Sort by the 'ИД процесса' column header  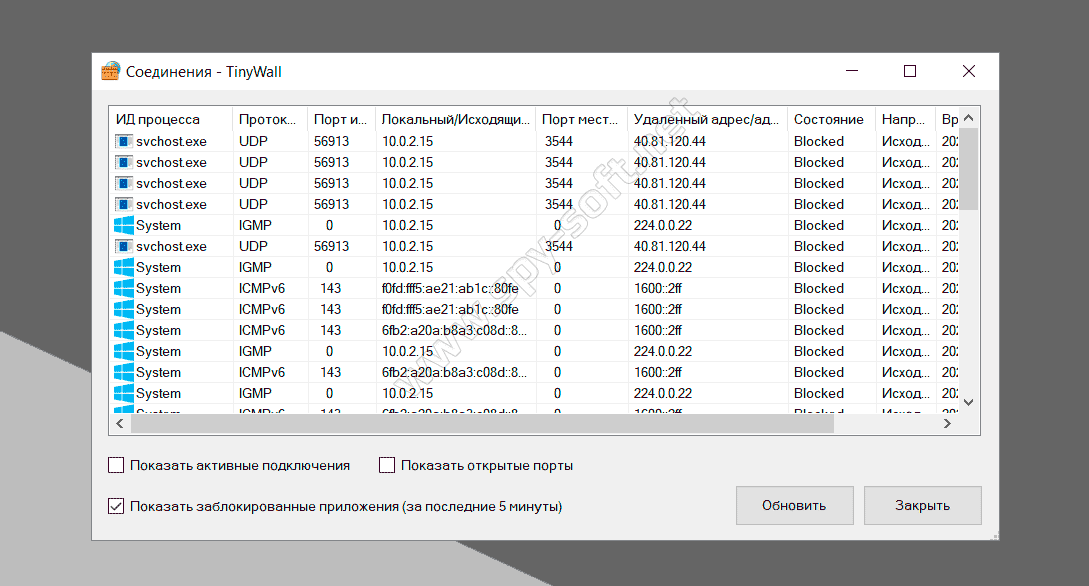[170, 119]
